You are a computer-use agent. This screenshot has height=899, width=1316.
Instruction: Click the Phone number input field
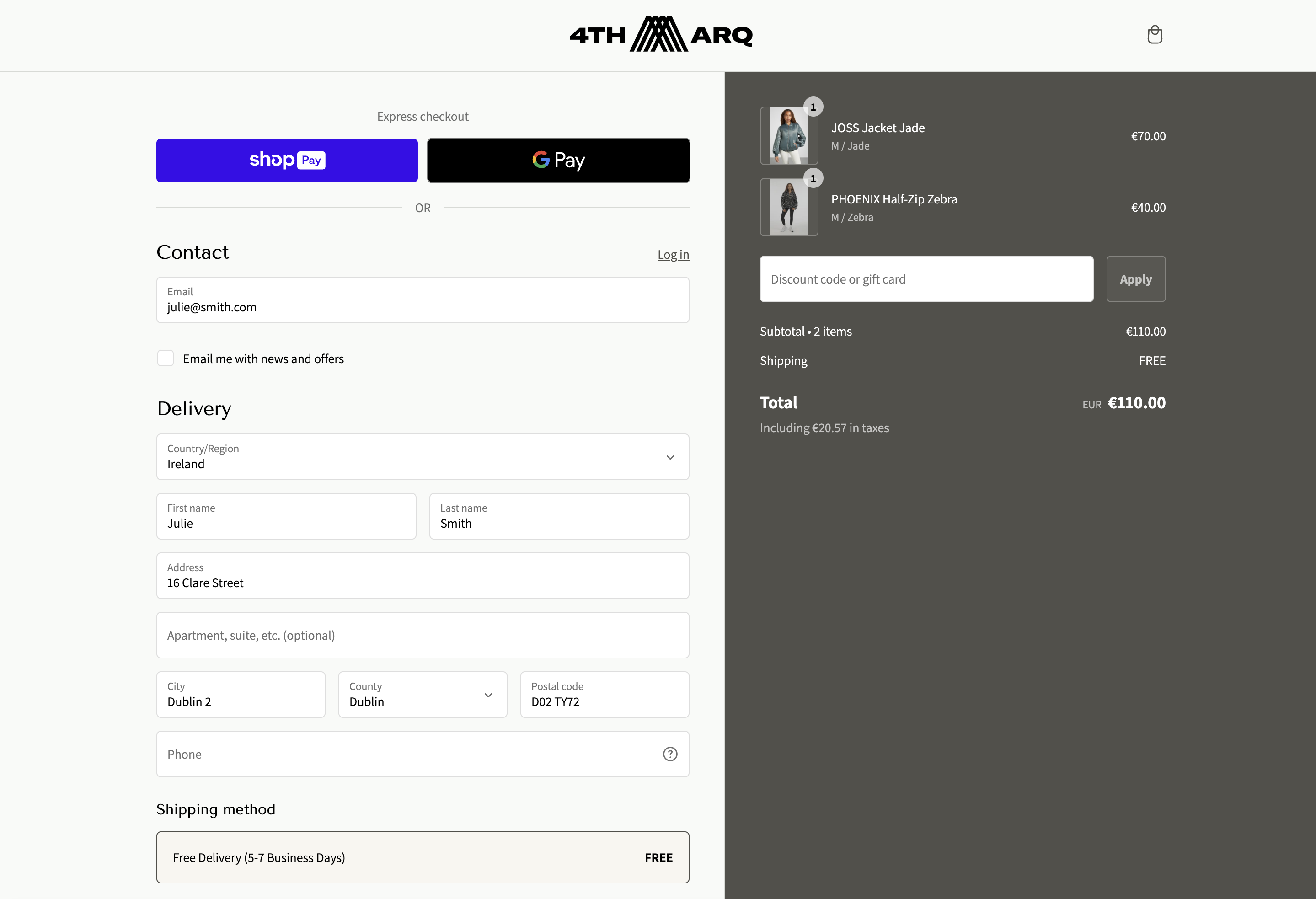click(x=408, y=754)
